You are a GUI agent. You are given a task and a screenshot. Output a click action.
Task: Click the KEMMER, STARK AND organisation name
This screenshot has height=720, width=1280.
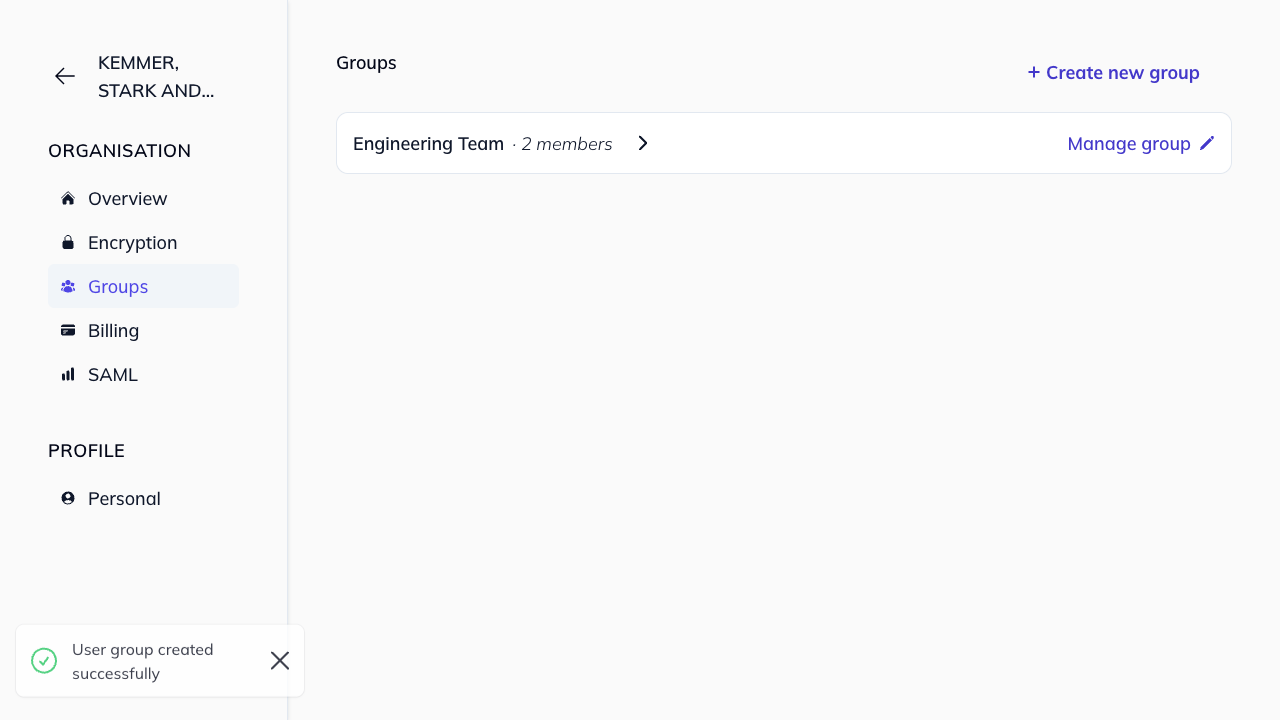(157, 76)
